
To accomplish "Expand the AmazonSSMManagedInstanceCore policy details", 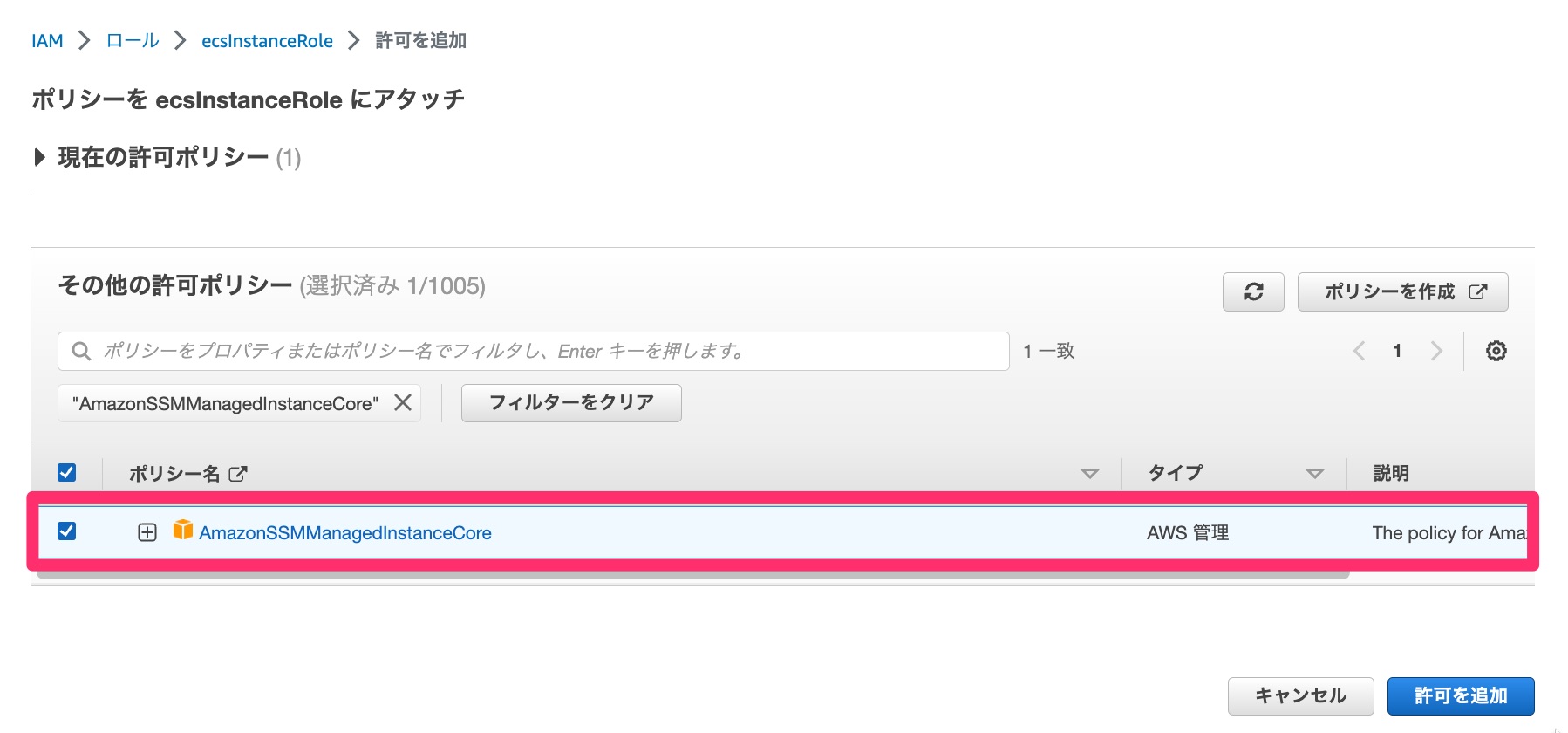I will (x=146, y=531).
